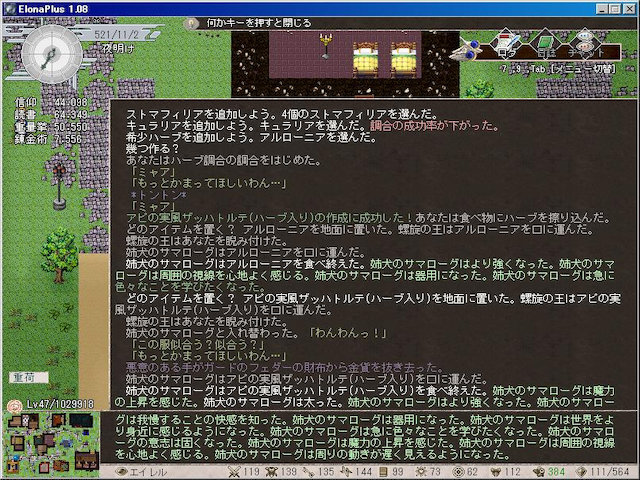Image resolution: width=640 pixels, height=480 pixels.
Task: Click the book learning icon showing 99
Action: pyautogui.click(x=383, y=472)
